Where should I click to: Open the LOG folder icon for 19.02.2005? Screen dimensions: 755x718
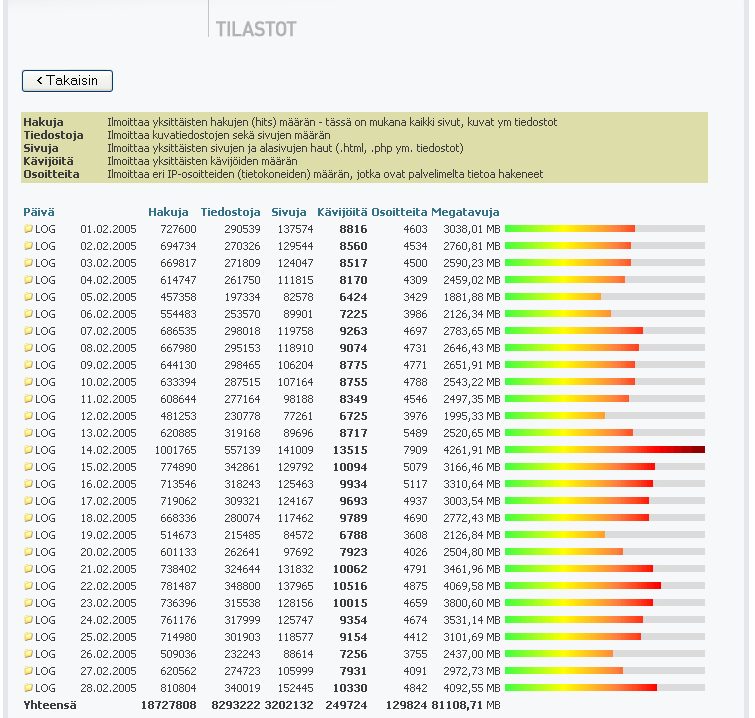tap(28, 535)
